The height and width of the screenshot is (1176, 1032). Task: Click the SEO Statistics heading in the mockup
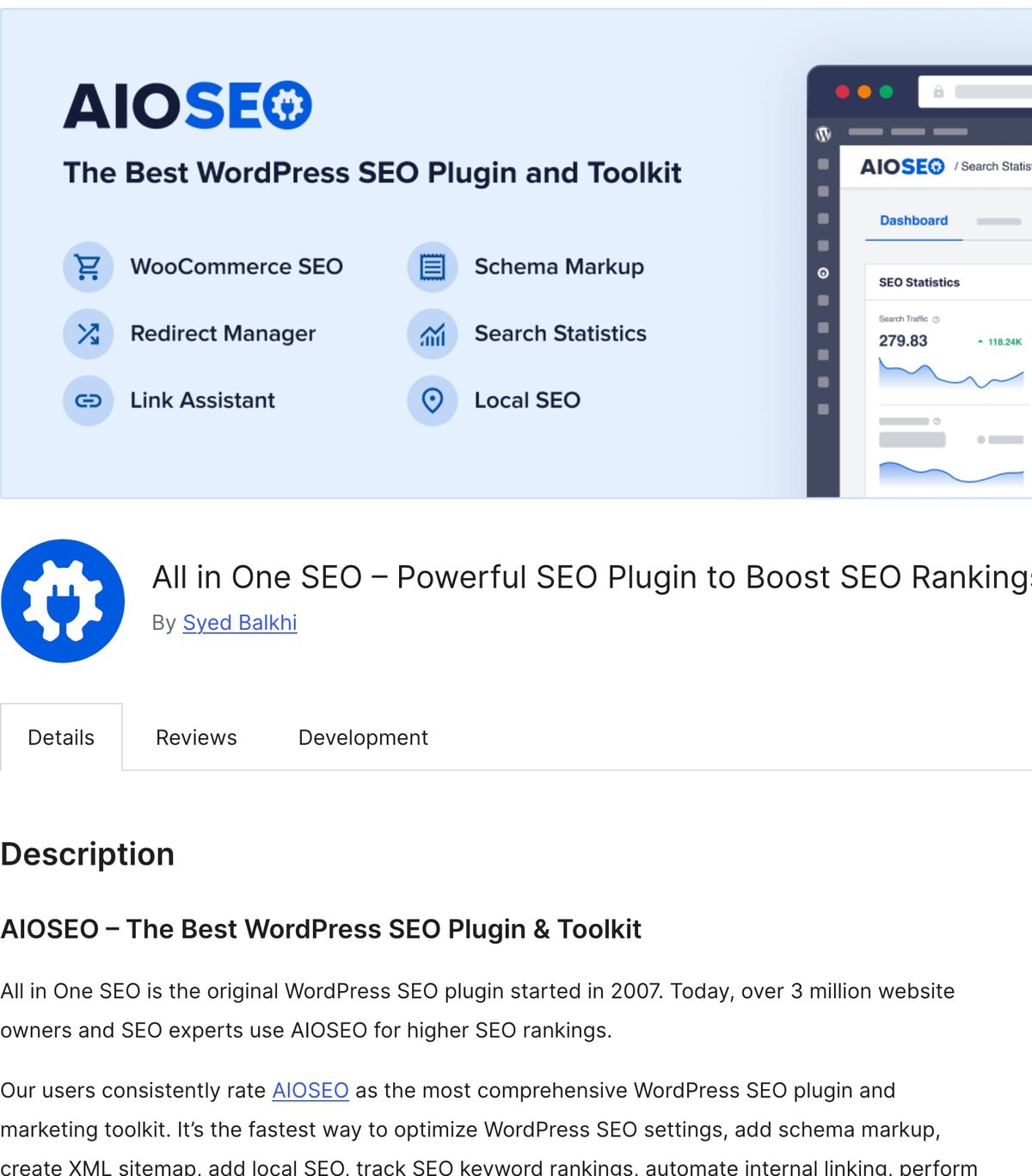click(x=919, y=282)
